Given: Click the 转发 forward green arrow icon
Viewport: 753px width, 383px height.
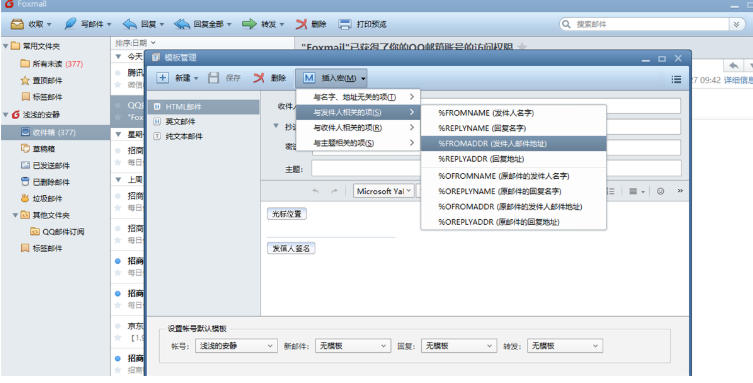Looking at the screenshot, I should (x=249, y=24).
